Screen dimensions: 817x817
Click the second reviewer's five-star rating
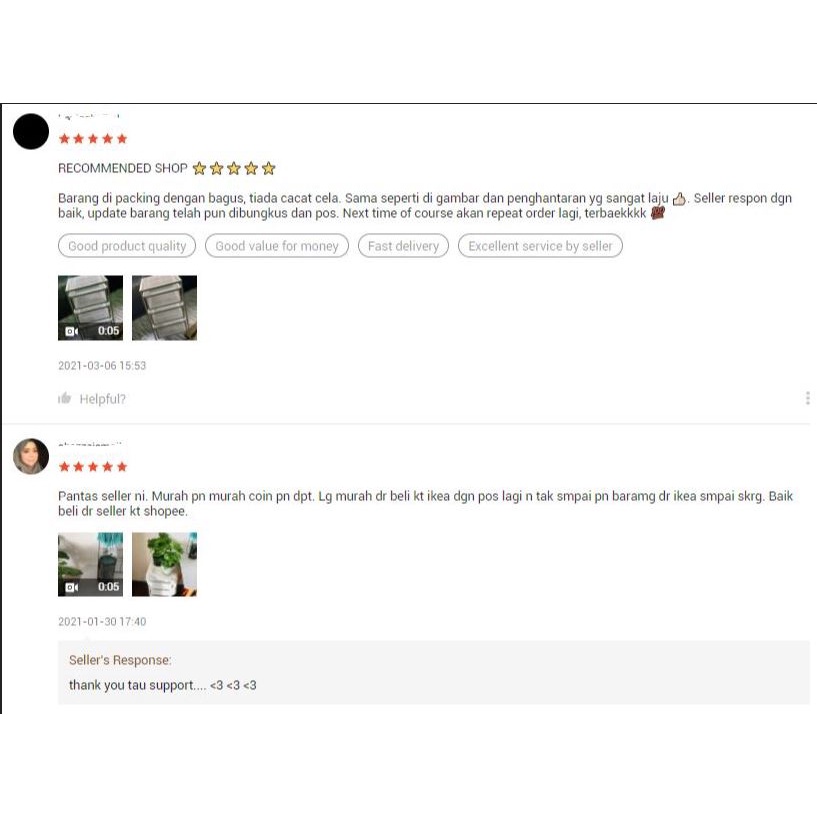93,467
